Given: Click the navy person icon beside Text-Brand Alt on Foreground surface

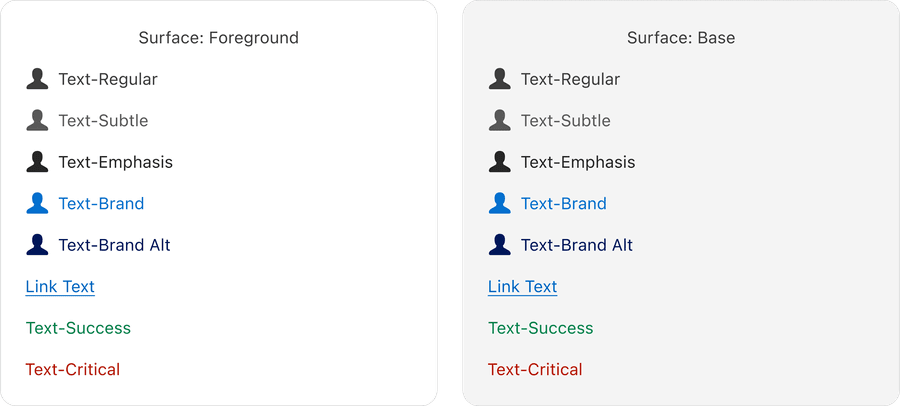Looking at the screenshot, I should coord(37,245).
